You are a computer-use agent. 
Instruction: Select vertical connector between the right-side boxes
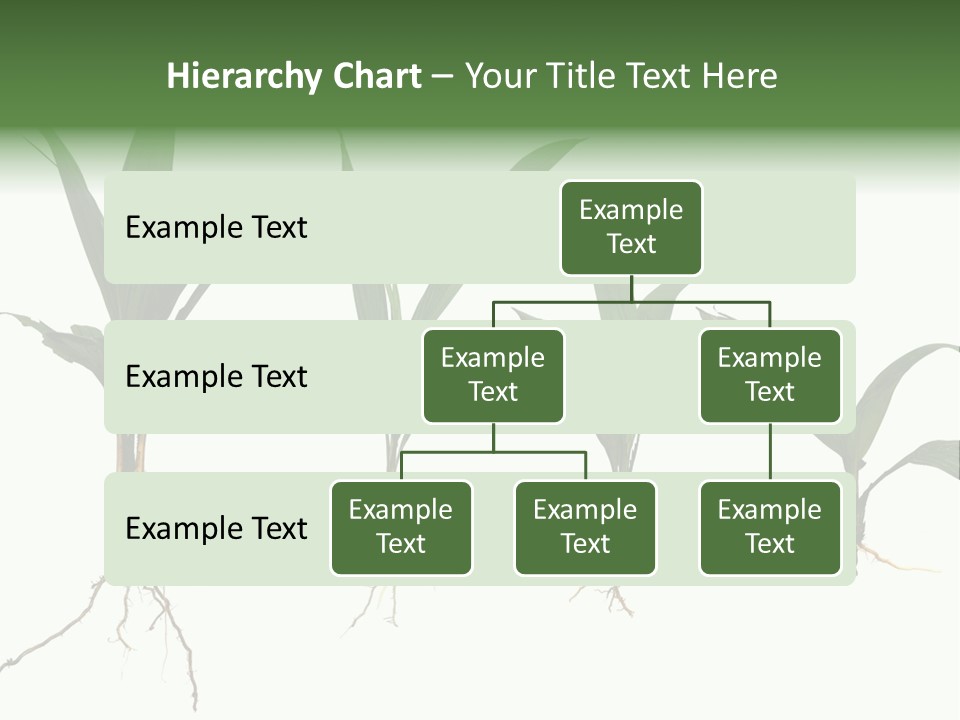(770, 452)
